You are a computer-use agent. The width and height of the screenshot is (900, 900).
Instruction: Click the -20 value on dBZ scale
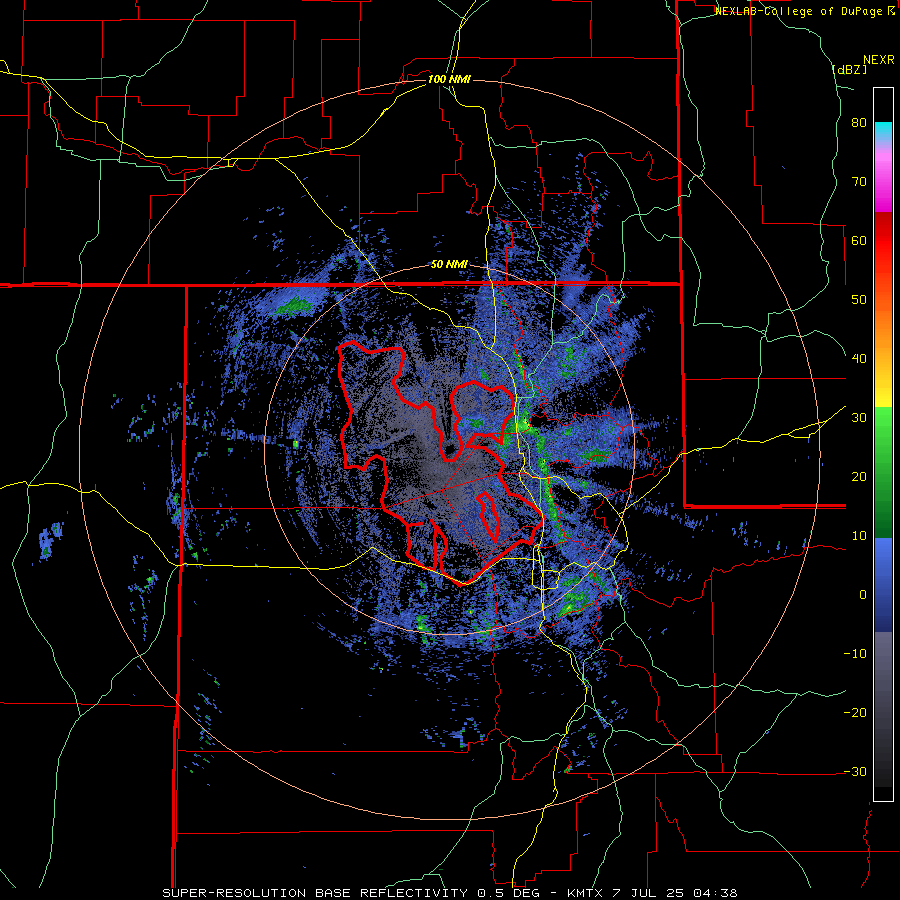855,712
